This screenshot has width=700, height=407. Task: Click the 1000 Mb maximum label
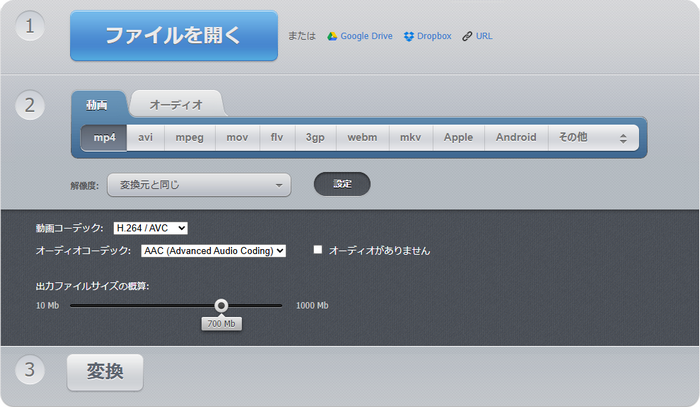click(312, 306)
